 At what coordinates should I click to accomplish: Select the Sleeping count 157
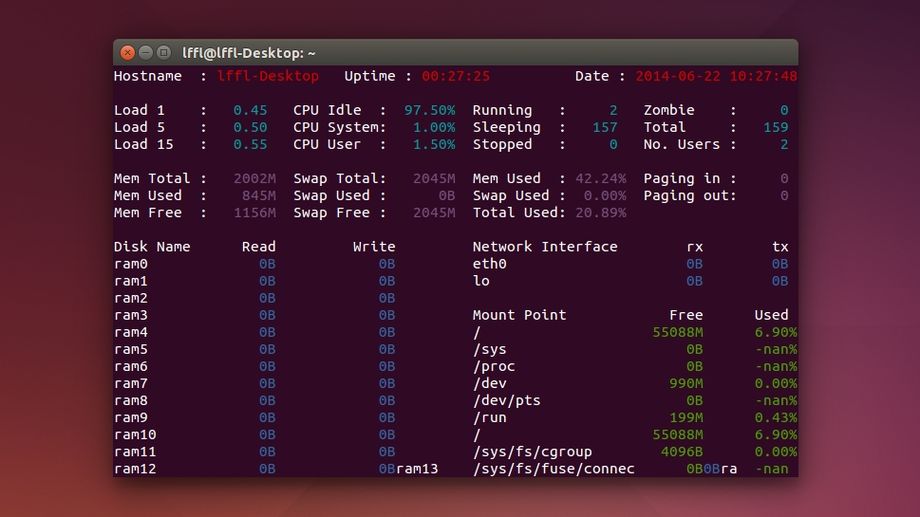[x=605, y=127]
